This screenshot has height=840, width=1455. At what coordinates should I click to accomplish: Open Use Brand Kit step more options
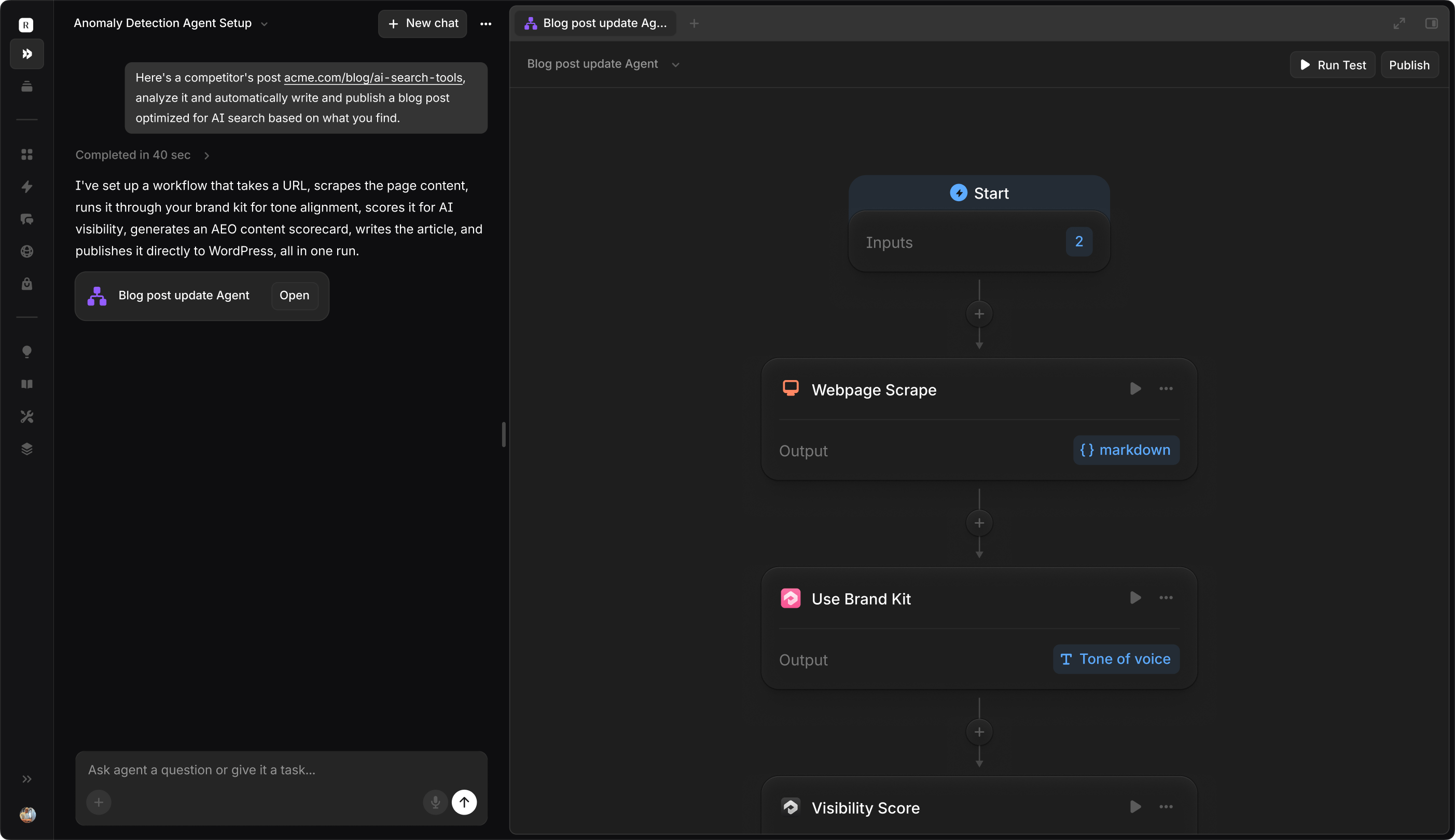point(1166,598)
